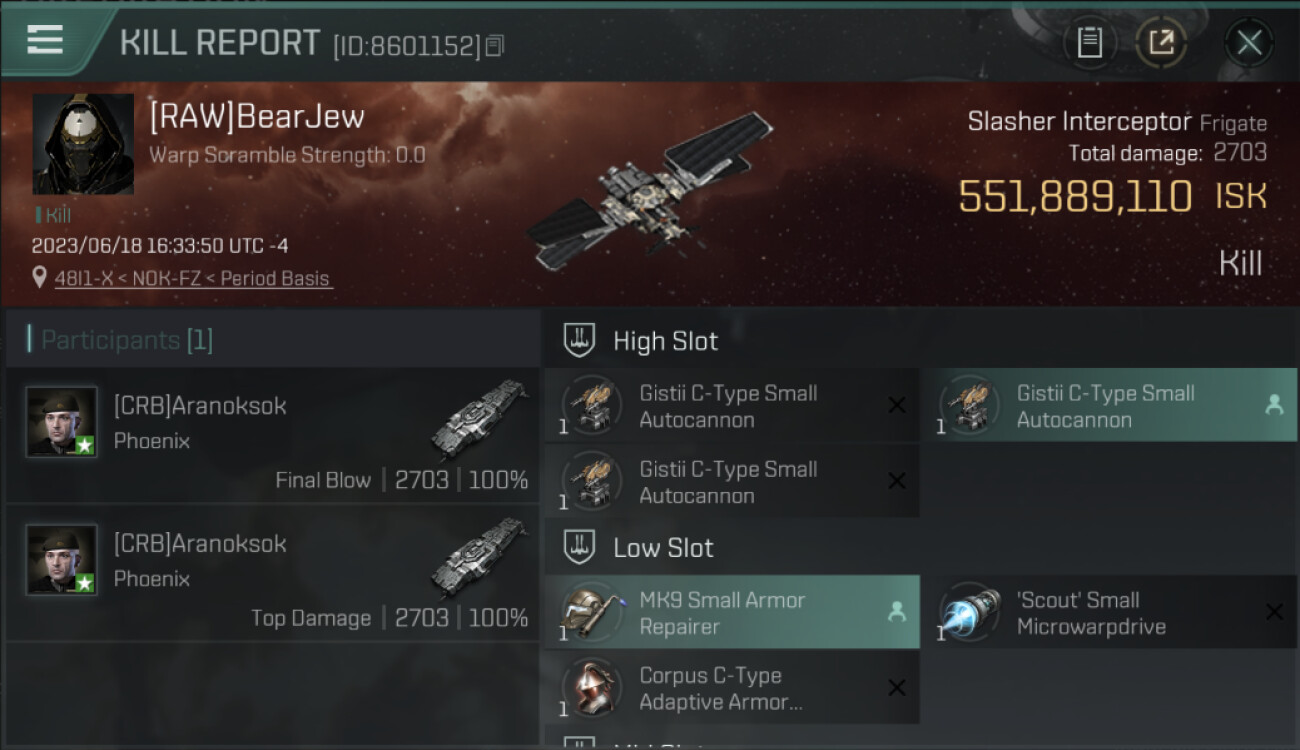Tap the dropped marker on MK9 Armor Repairer

[x=897, y=612]
